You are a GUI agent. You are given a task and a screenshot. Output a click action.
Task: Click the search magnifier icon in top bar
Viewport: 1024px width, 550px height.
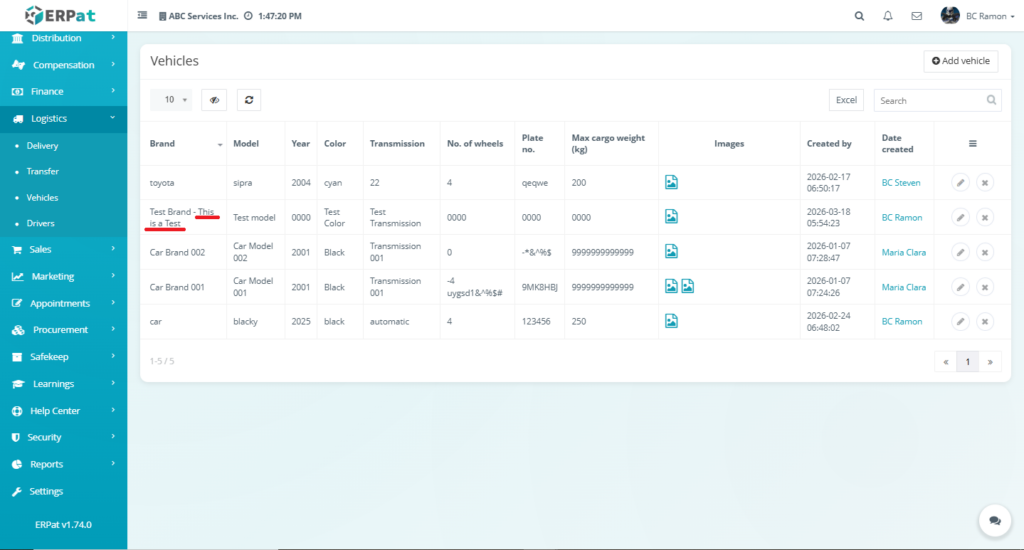[x=859, y=16]
